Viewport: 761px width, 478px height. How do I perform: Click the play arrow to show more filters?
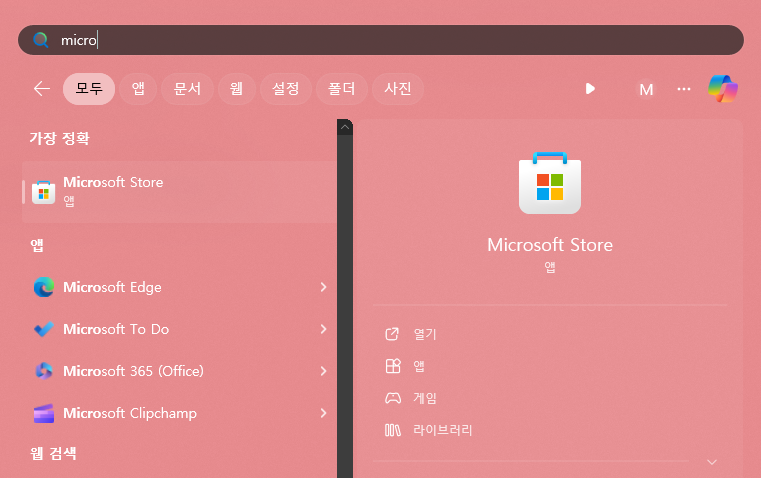tap(590, 89)
